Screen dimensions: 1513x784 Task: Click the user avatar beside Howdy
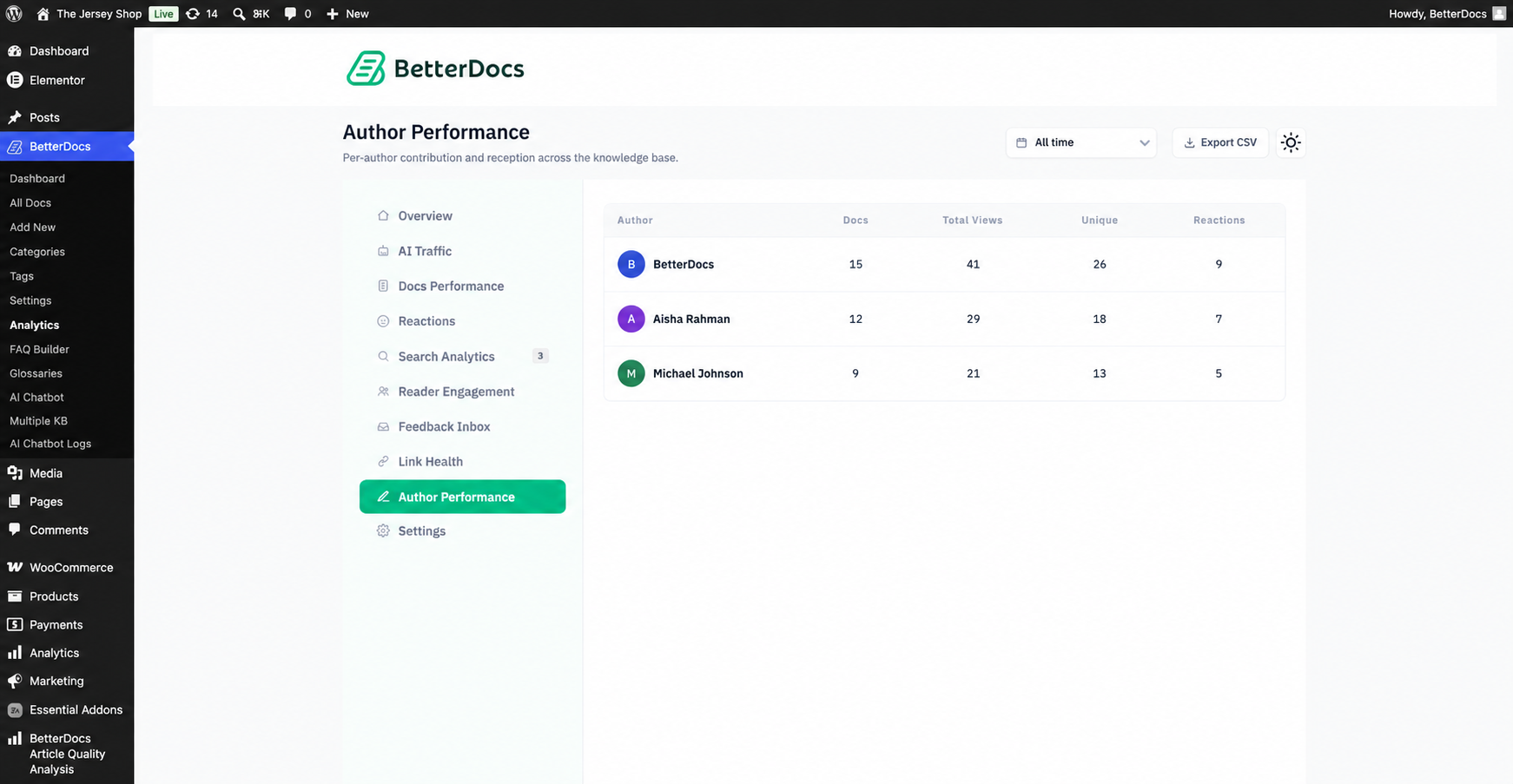click(1499, 14)
